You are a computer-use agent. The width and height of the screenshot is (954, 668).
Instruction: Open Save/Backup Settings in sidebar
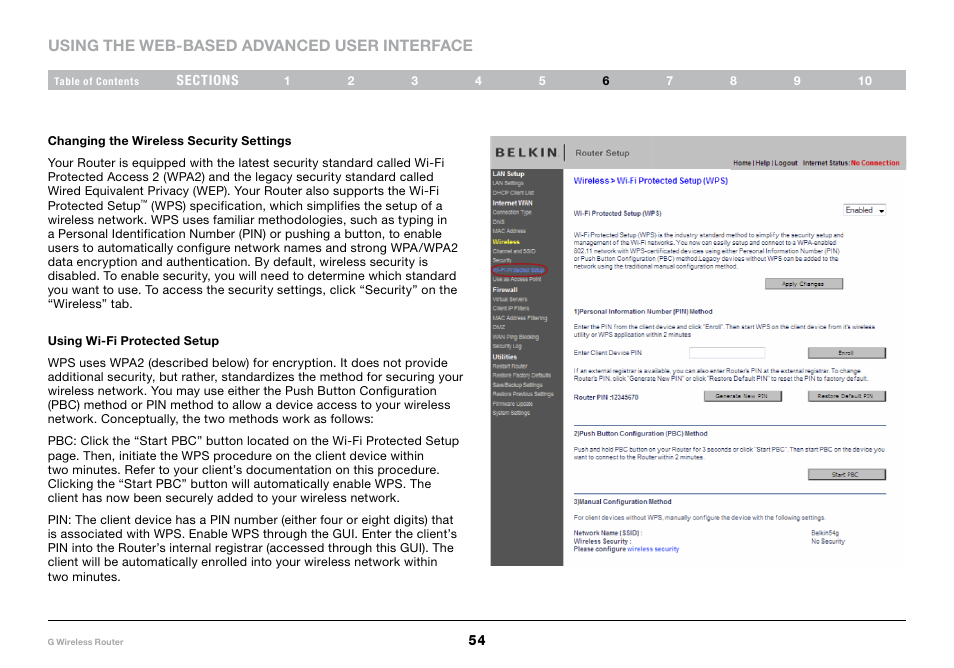[x=517, y=385]
